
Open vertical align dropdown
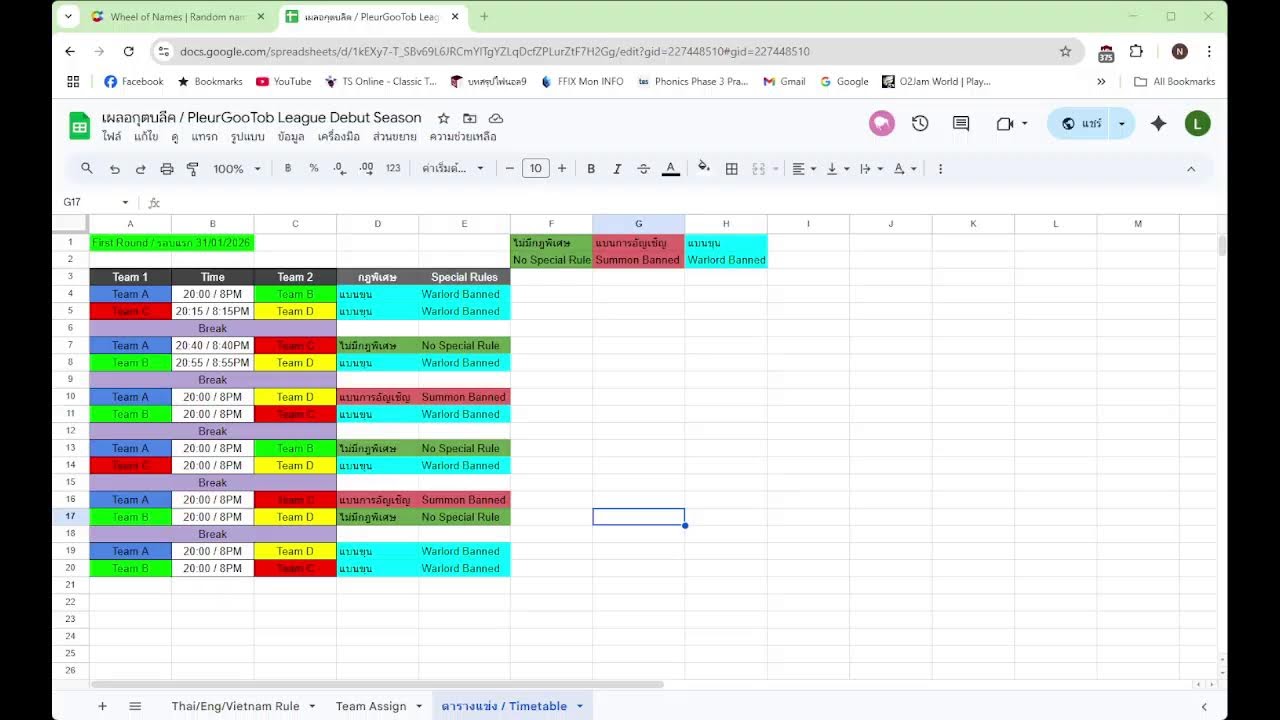837,169
